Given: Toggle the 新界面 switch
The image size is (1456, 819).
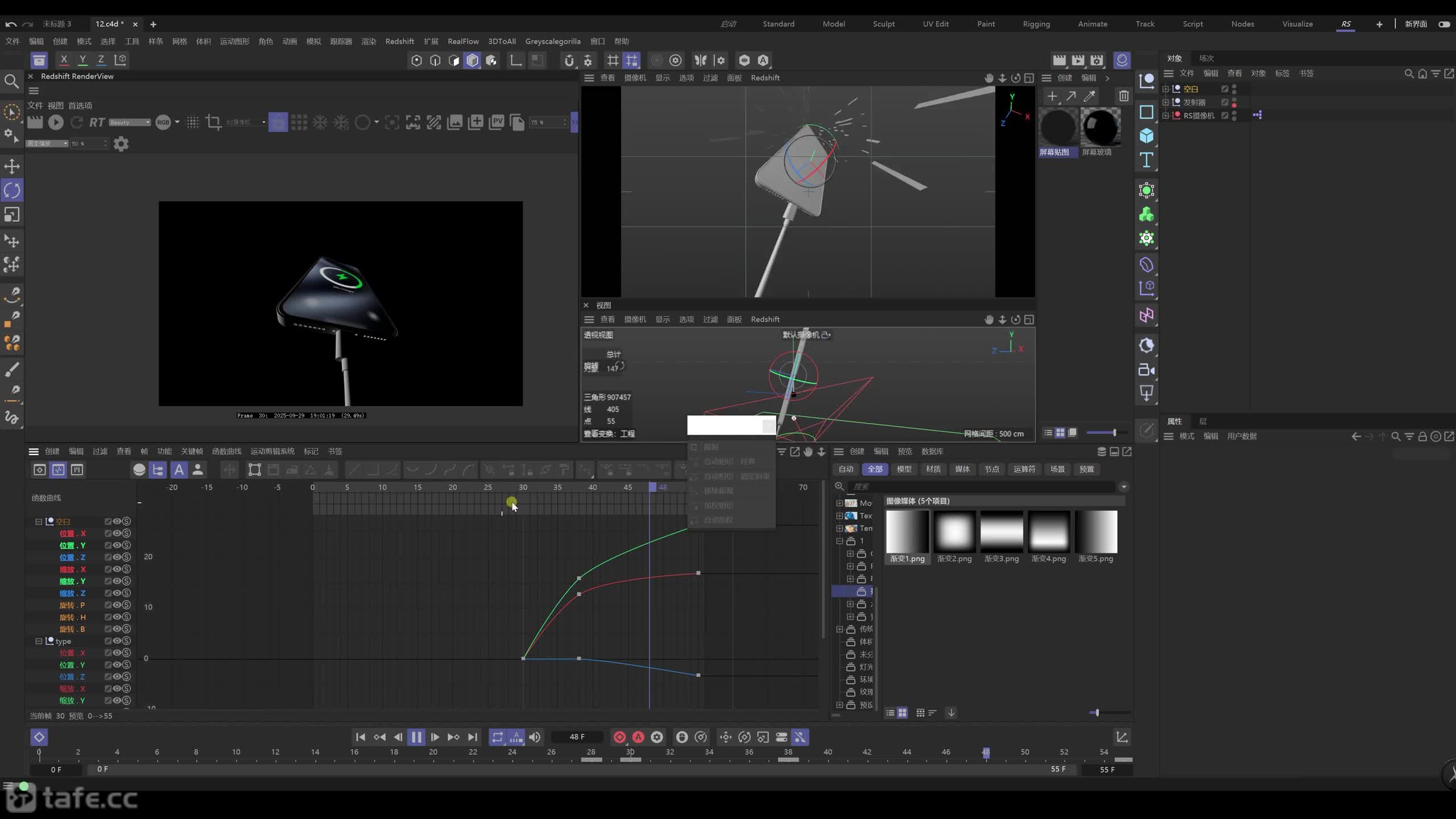Looking at the screenshot, I should (x=1443, y=24).
